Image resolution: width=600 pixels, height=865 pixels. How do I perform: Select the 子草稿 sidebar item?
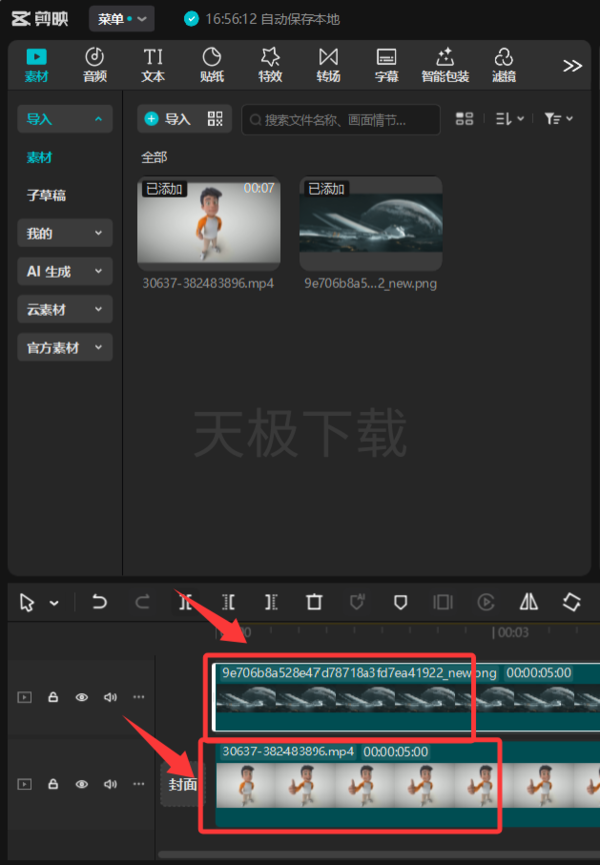tap(46, 195)
